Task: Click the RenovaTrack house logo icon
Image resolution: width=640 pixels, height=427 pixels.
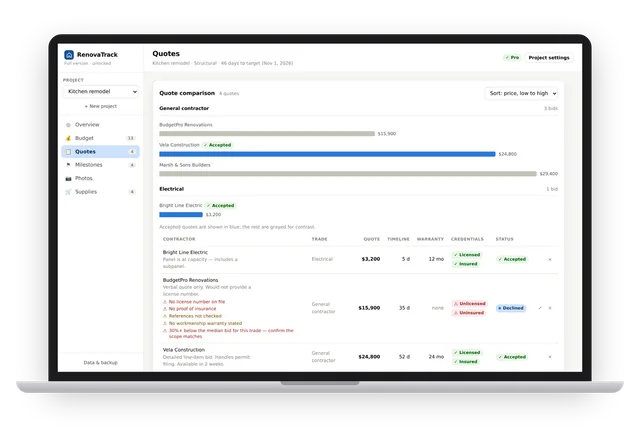Action: [69, 55]
